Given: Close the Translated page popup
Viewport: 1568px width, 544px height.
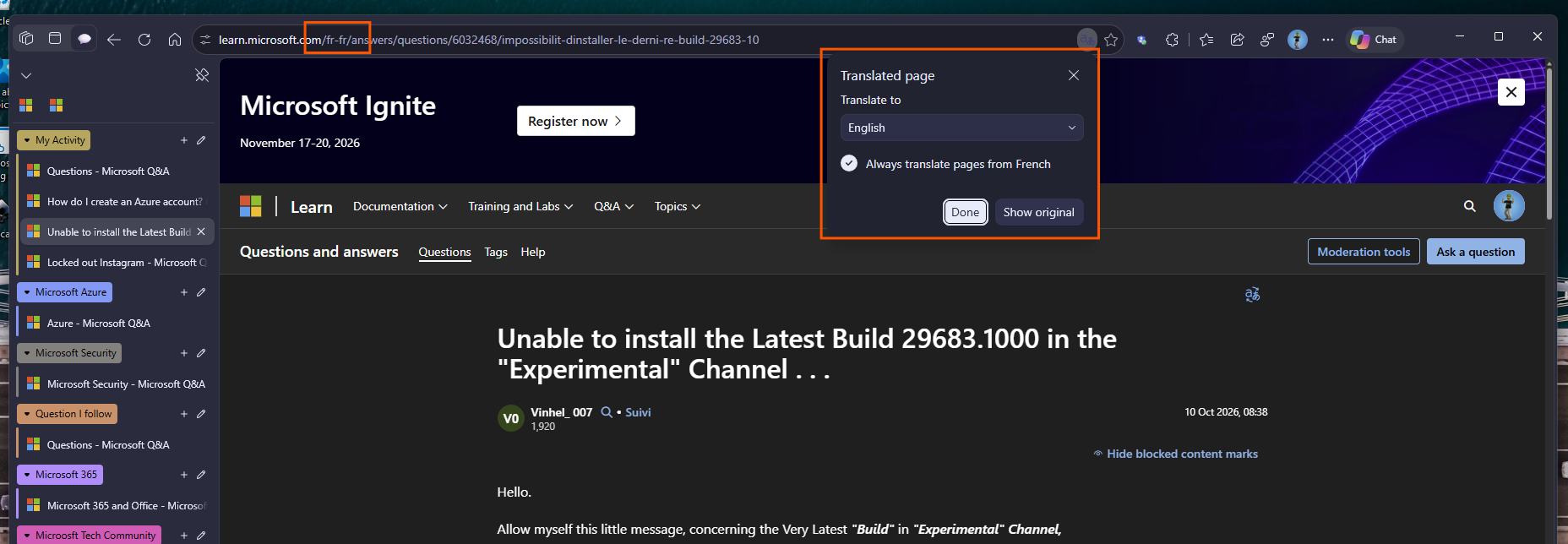Looking at the screenshot, I should click(1074, 75).
